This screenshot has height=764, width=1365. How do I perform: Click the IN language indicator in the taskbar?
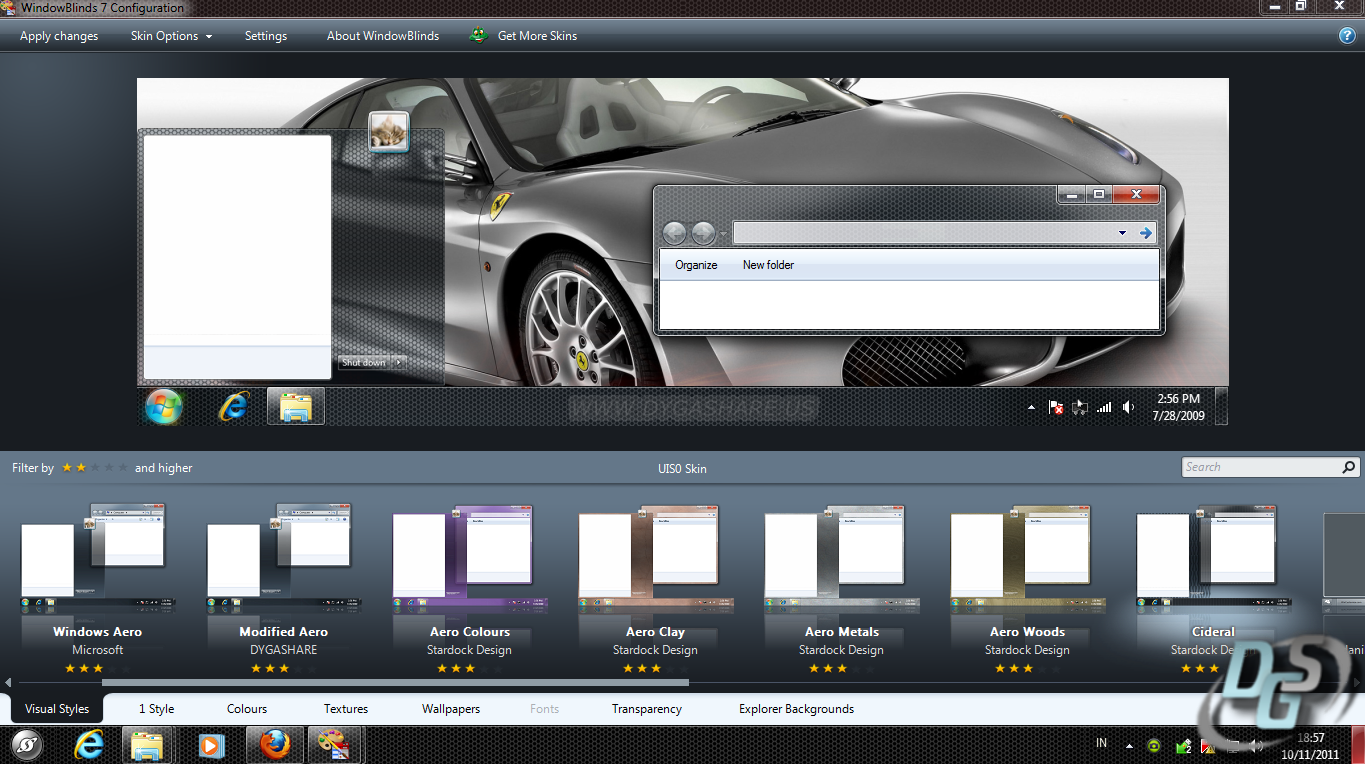pyautogui.click(x=1101, y=743)
